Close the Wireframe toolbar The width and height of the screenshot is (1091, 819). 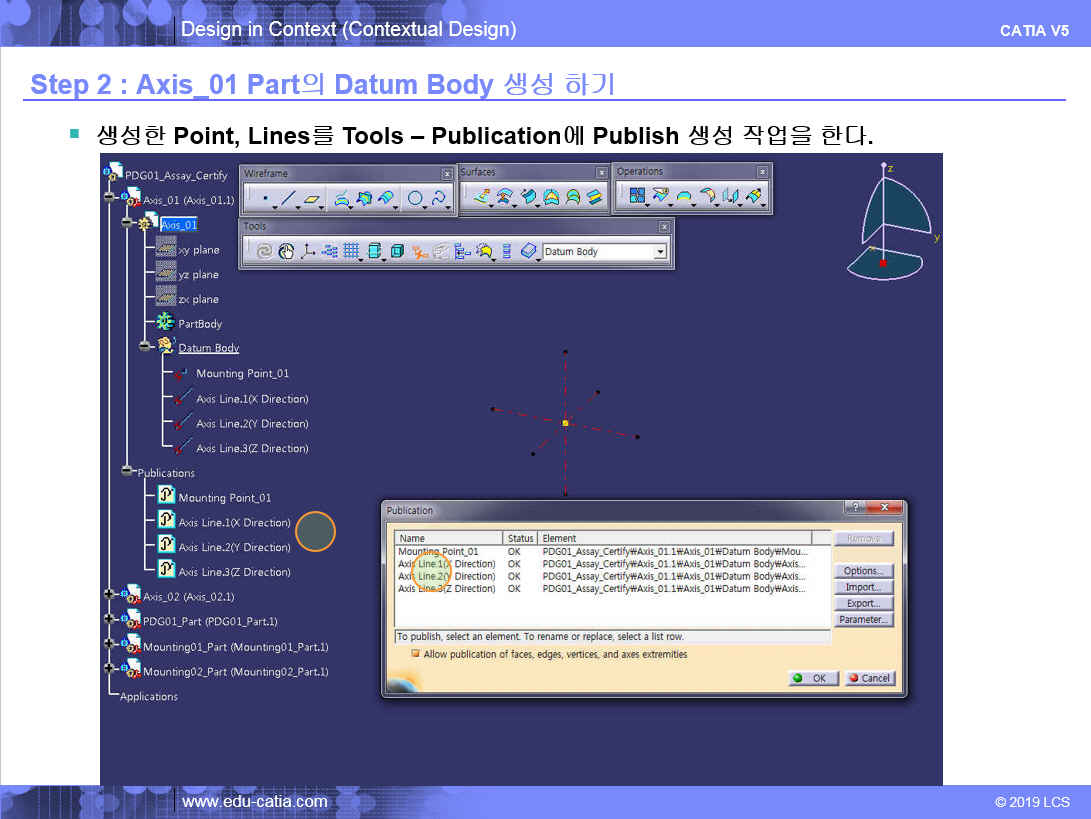[x=446, y=173]
